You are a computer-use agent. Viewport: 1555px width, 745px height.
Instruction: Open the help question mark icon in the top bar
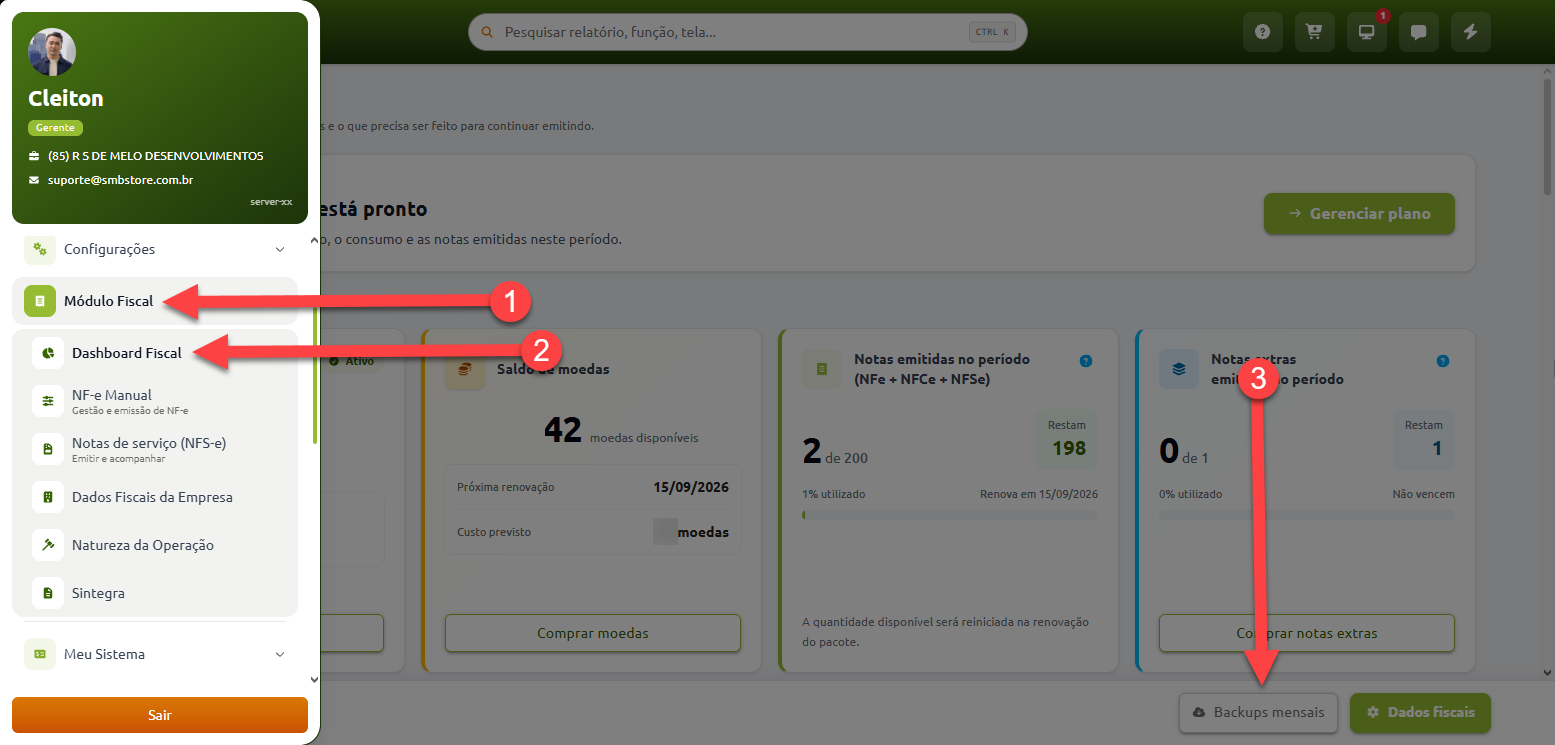[1262, 32]
